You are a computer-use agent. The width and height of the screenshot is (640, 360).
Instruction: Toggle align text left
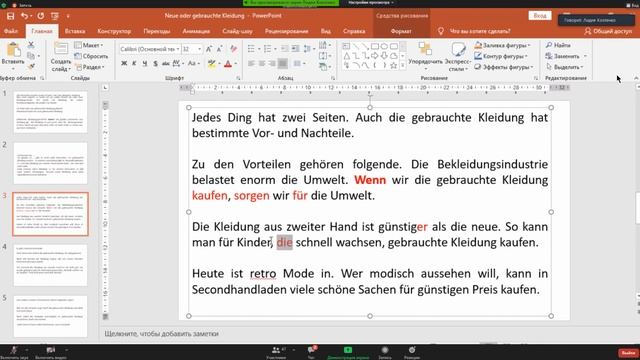251,64
